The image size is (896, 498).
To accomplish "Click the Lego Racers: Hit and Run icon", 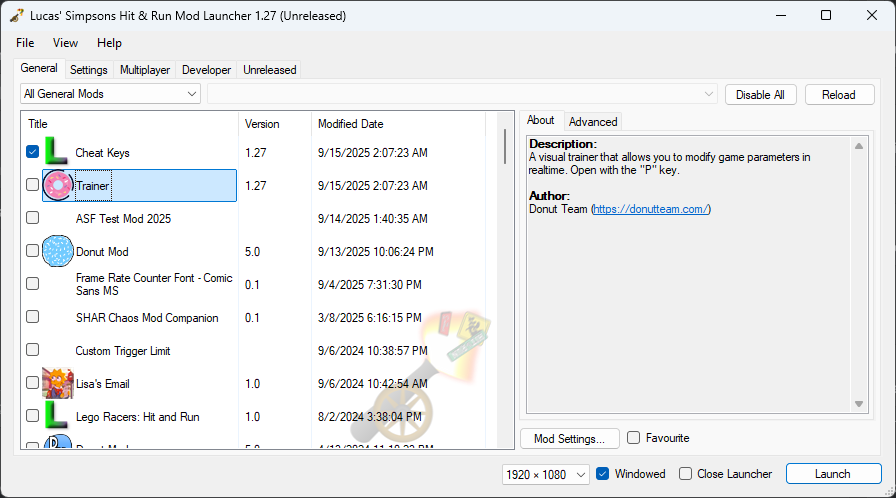I will [x=58, y=416].
